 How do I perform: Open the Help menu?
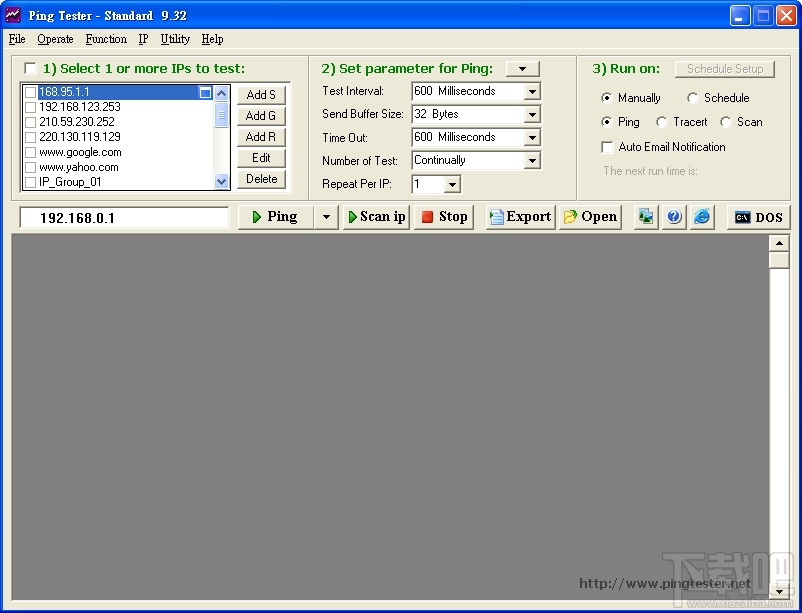coord(212,39)
